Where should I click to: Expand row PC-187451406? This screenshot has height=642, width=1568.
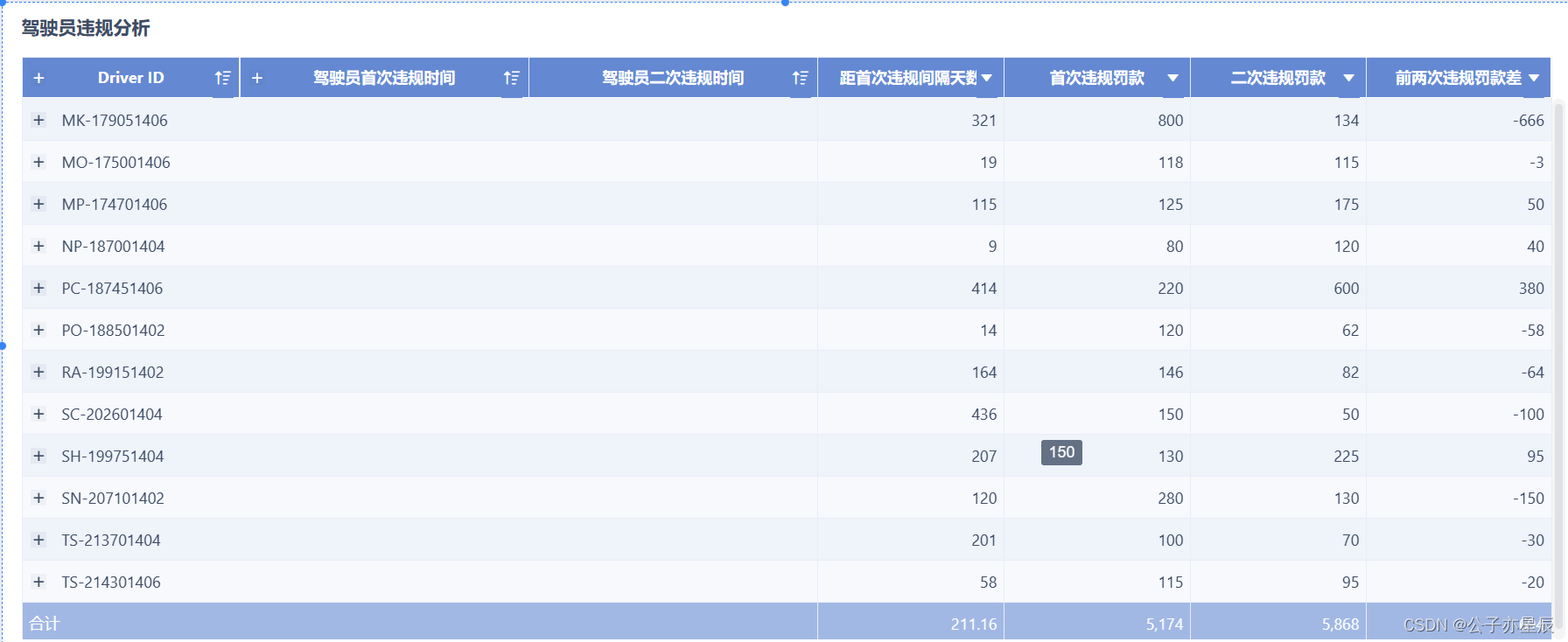tap(38, 288)
